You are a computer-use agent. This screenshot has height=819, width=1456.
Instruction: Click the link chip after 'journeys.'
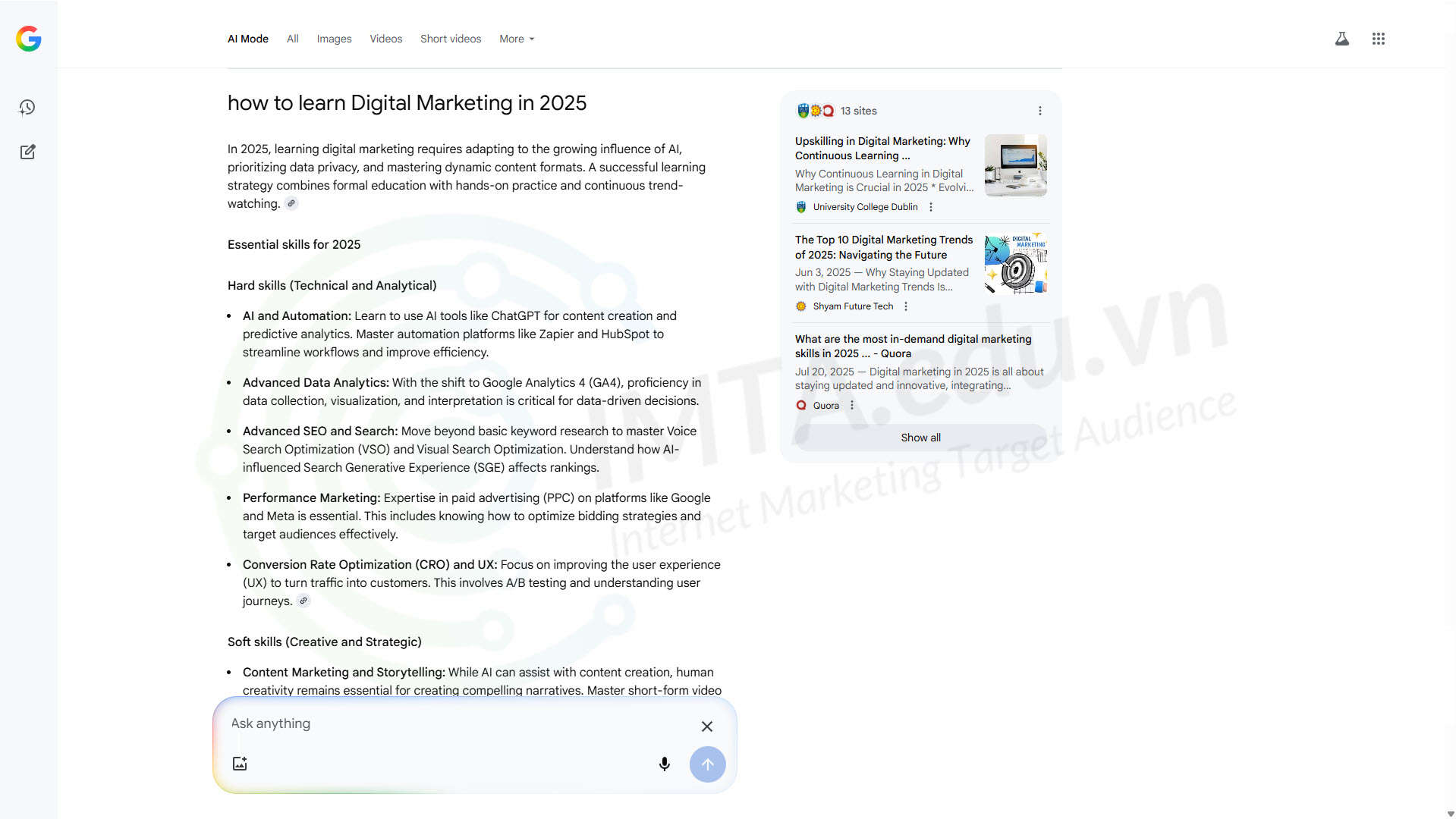(303, 601)
